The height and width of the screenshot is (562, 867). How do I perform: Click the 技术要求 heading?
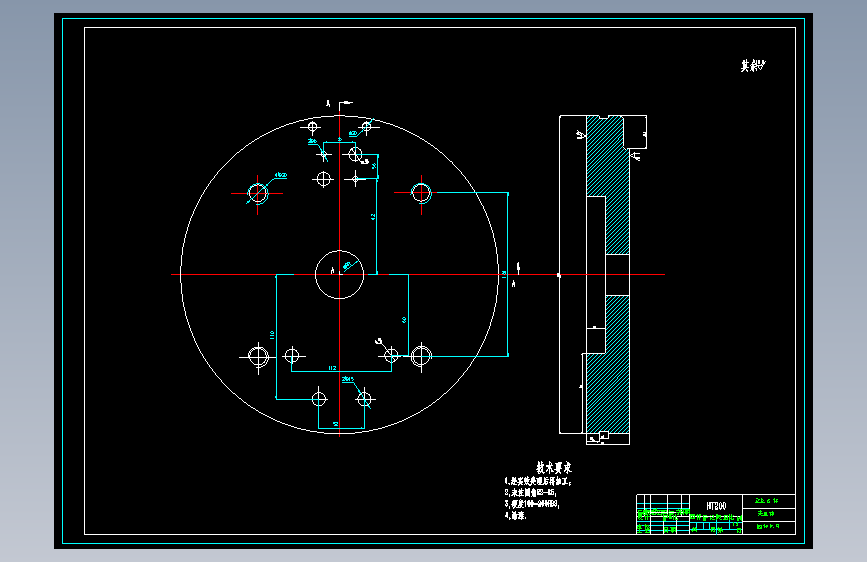click(x=553, y=467)
